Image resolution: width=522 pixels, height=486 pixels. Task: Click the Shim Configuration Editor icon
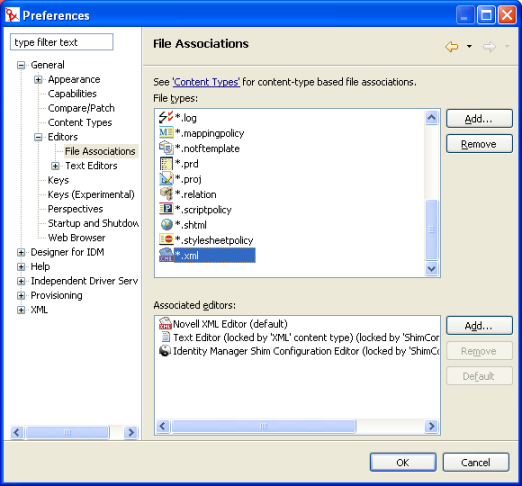click(165, 351)
